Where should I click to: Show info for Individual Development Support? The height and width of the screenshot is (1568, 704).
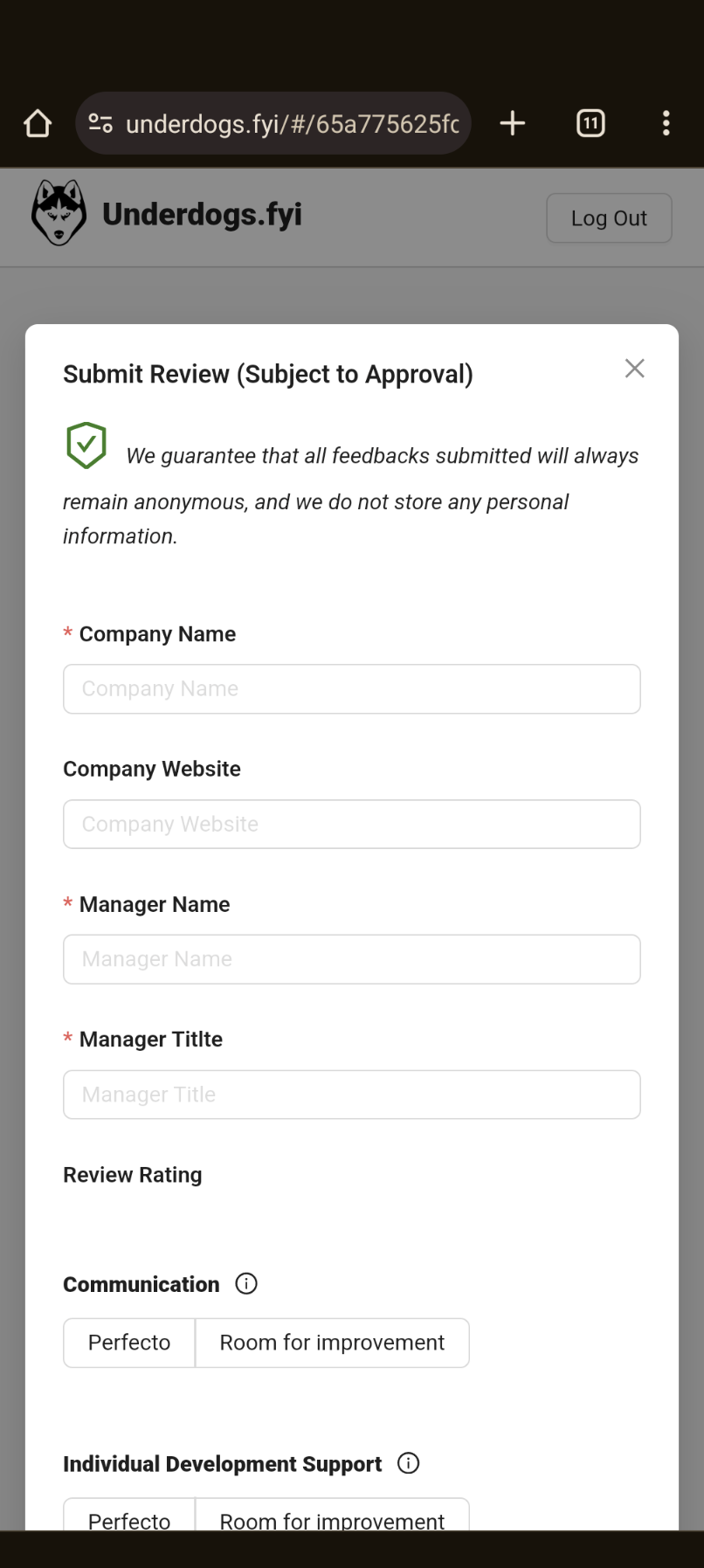tap(409, 1463)
